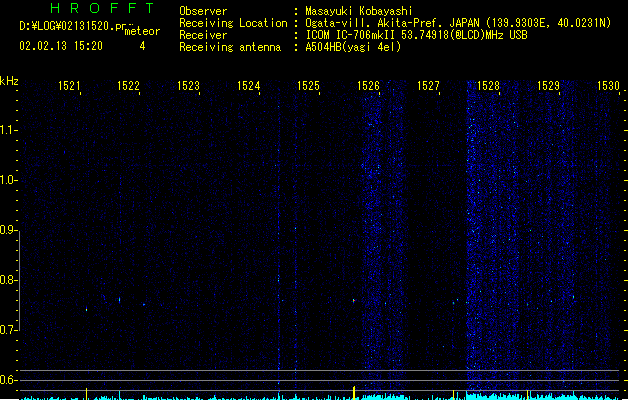Image resolution: width=629 pixels, height=400 pixels.
Task: Click the meteor echo just after 1521
Action: coord(86,309)
